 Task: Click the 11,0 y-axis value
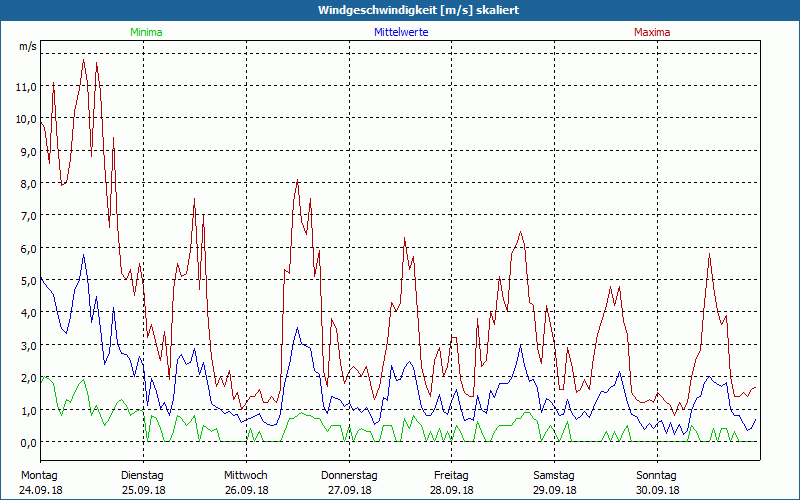[x=27, y=87]
